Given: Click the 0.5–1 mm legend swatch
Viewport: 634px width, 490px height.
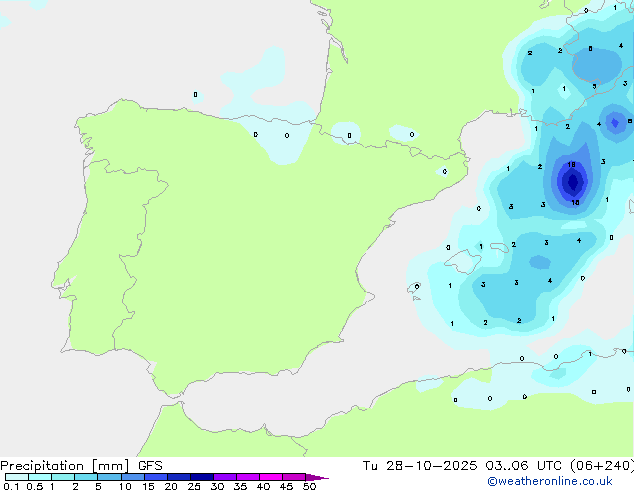Looking at the screenshot, I should (x=40, y=477).
